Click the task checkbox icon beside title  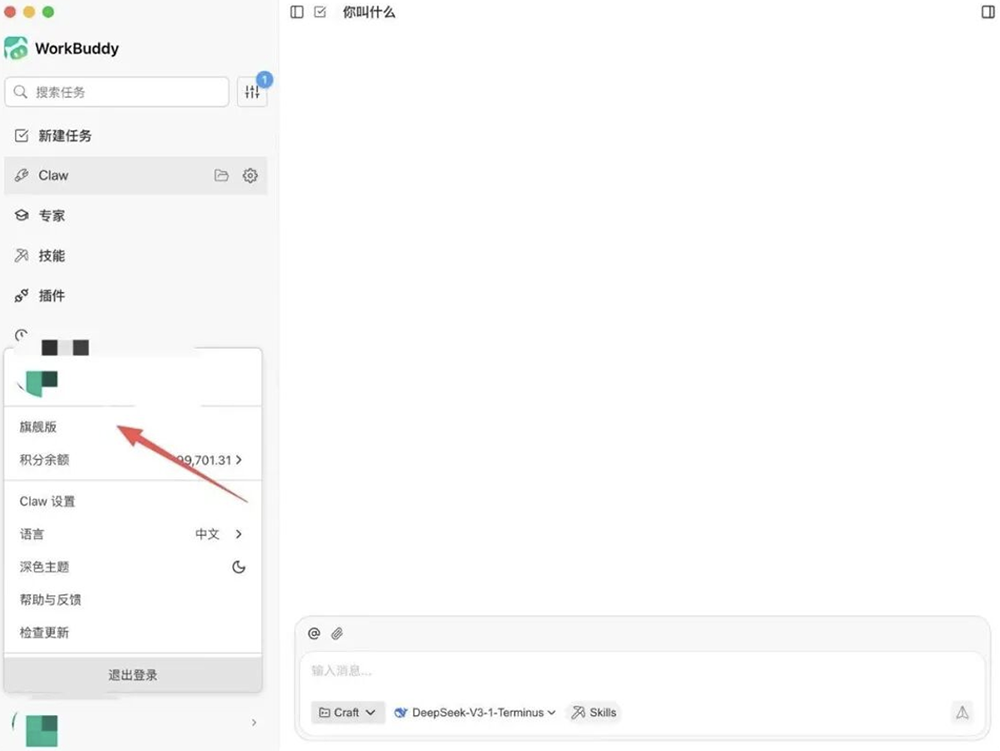click(320, 12)
